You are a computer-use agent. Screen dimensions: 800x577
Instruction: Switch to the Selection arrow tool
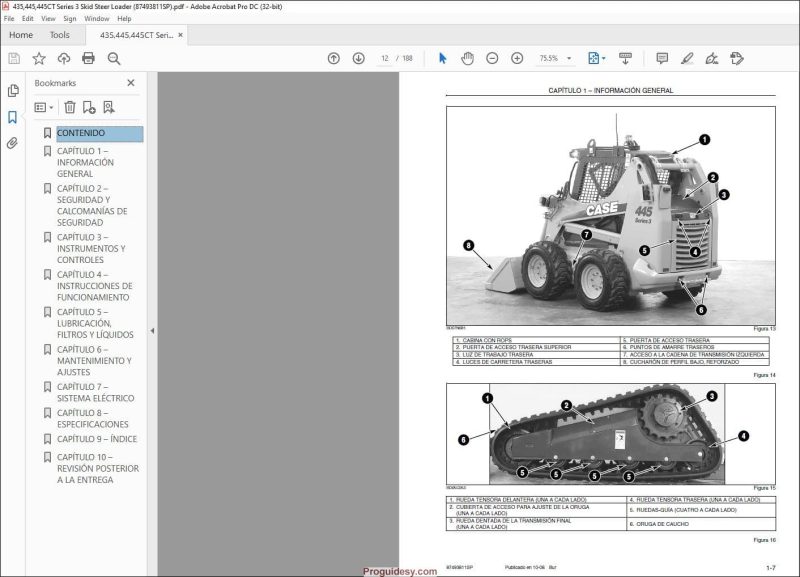click(x=441, y=57)
